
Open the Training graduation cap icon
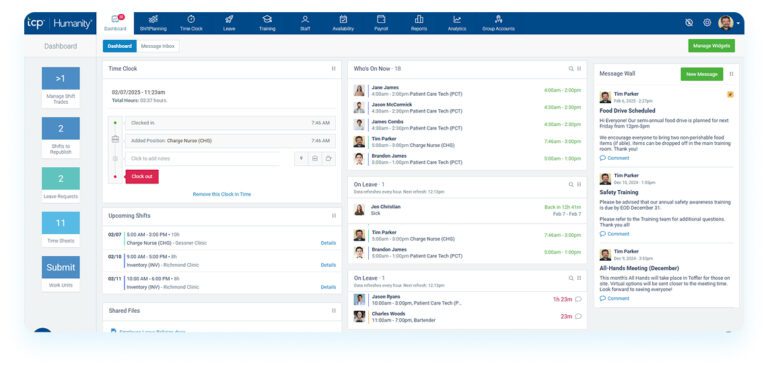coord(267,19)
